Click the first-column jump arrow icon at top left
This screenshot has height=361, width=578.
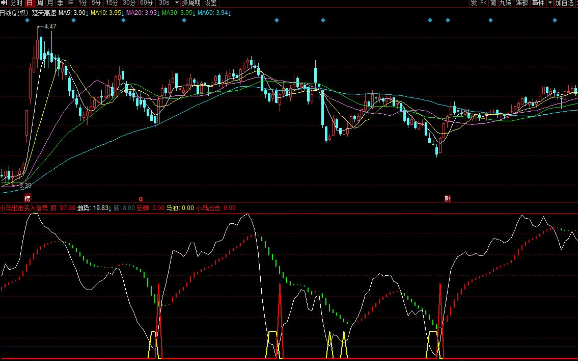click(4, 3)
